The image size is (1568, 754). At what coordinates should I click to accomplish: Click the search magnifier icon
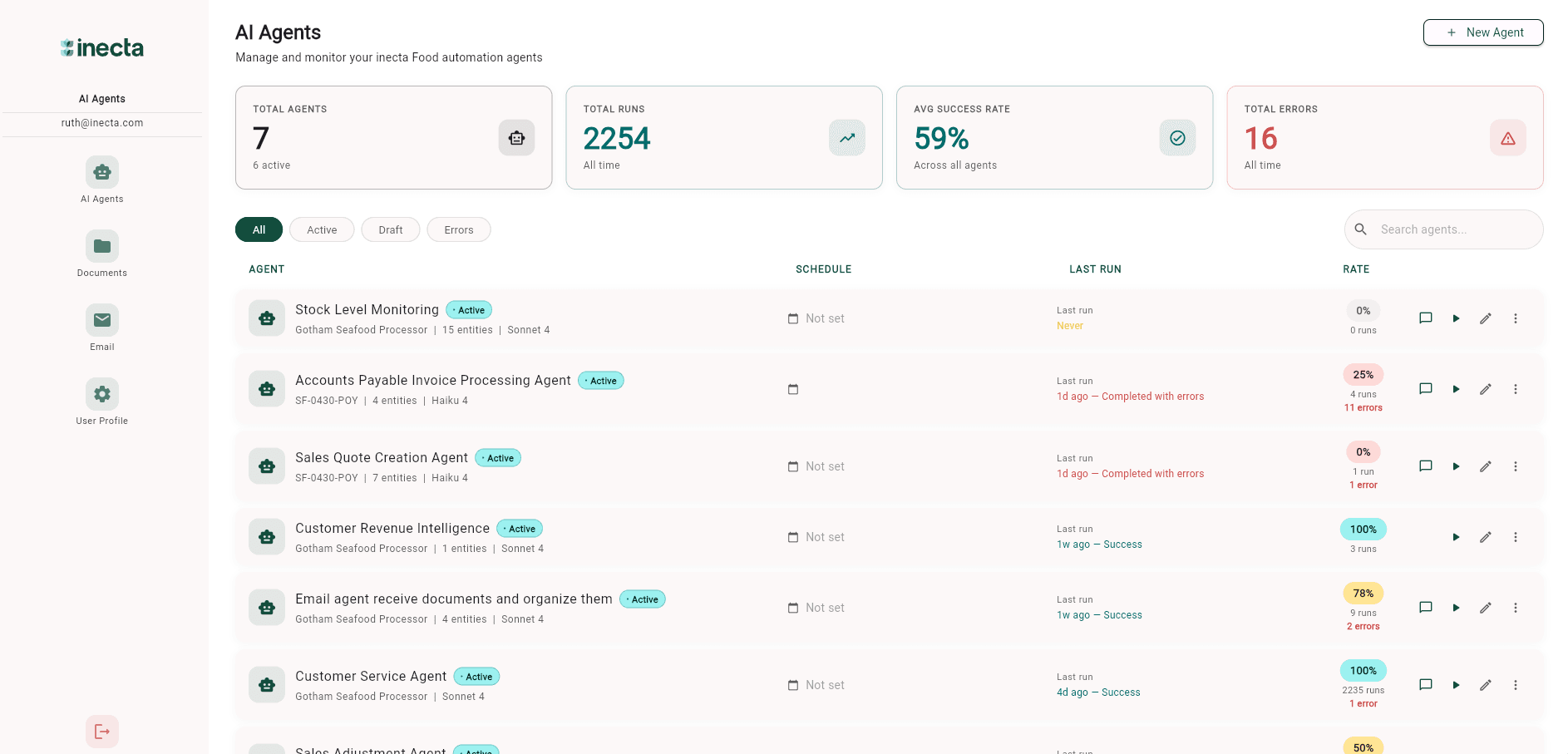tap(1361, 229)
